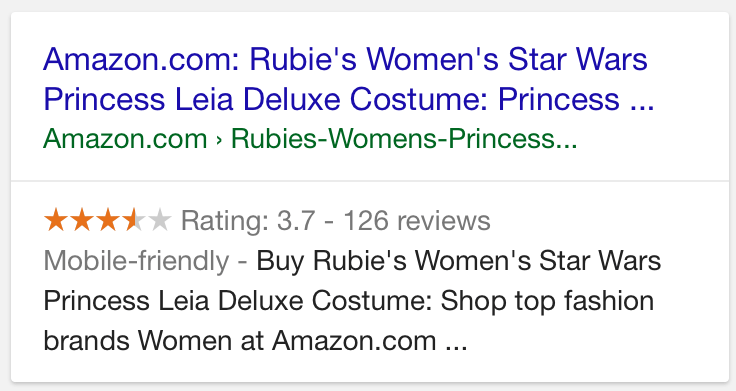736x391 pixels.
Task: Open the Amazon.com Rubie's Women's Star Wars title link
Action: click(x=345, y=60)
